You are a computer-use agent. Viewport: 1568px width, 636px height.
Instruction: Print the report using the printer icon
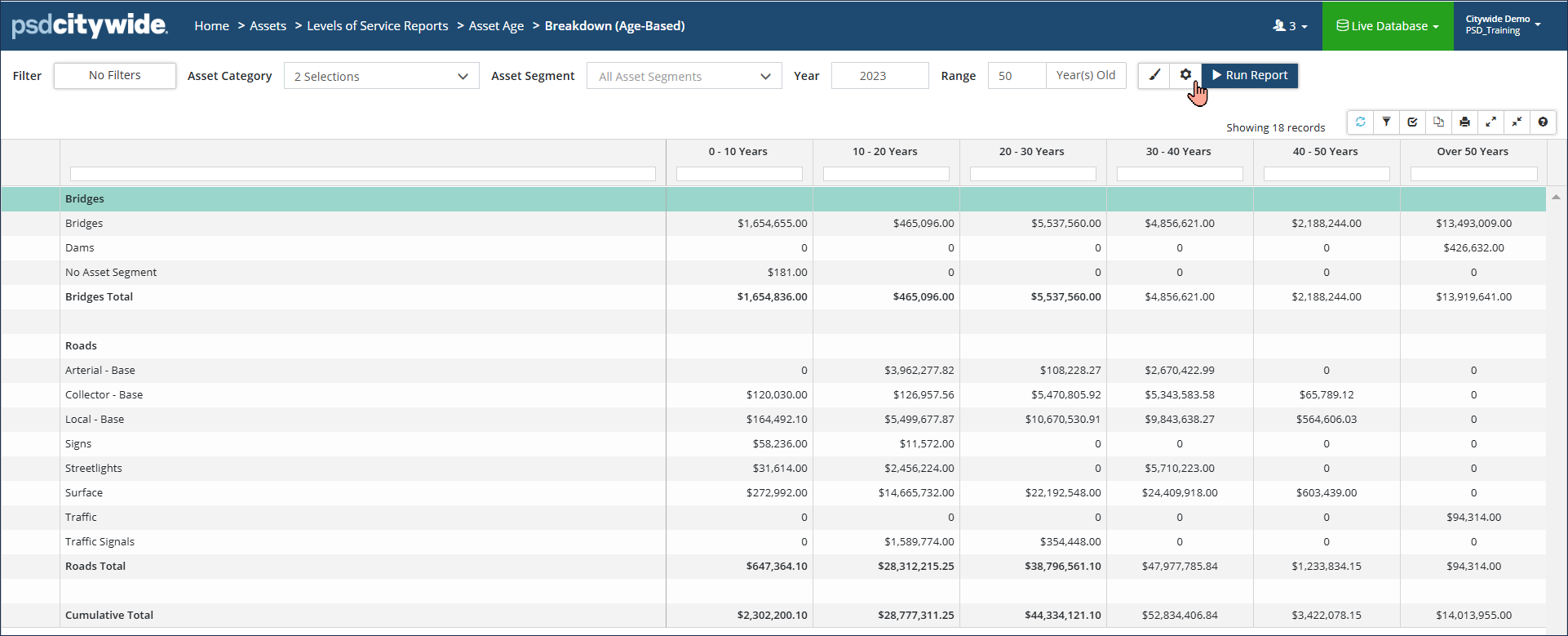tap(1464, 122)
